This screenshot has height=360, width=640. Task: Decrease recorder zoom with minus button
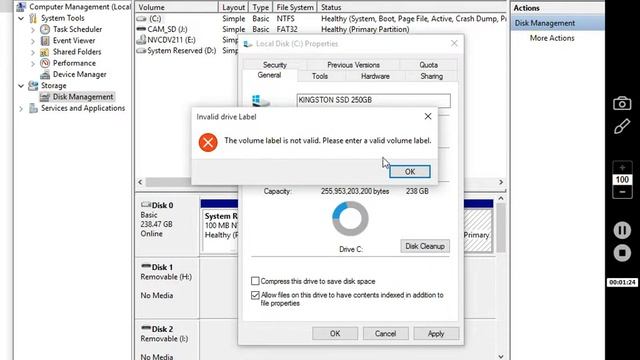(622, 192)
